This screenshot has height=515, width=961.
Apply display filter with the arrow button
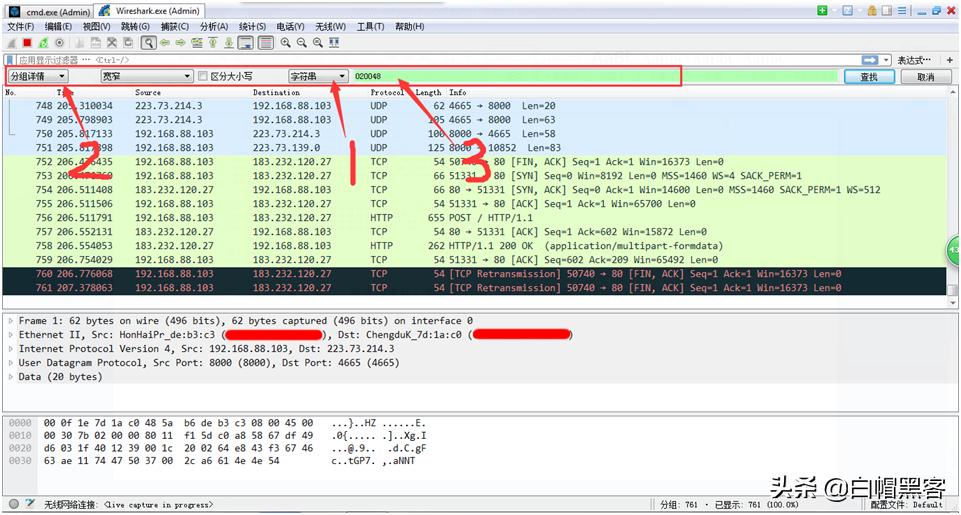pos(870,60)
